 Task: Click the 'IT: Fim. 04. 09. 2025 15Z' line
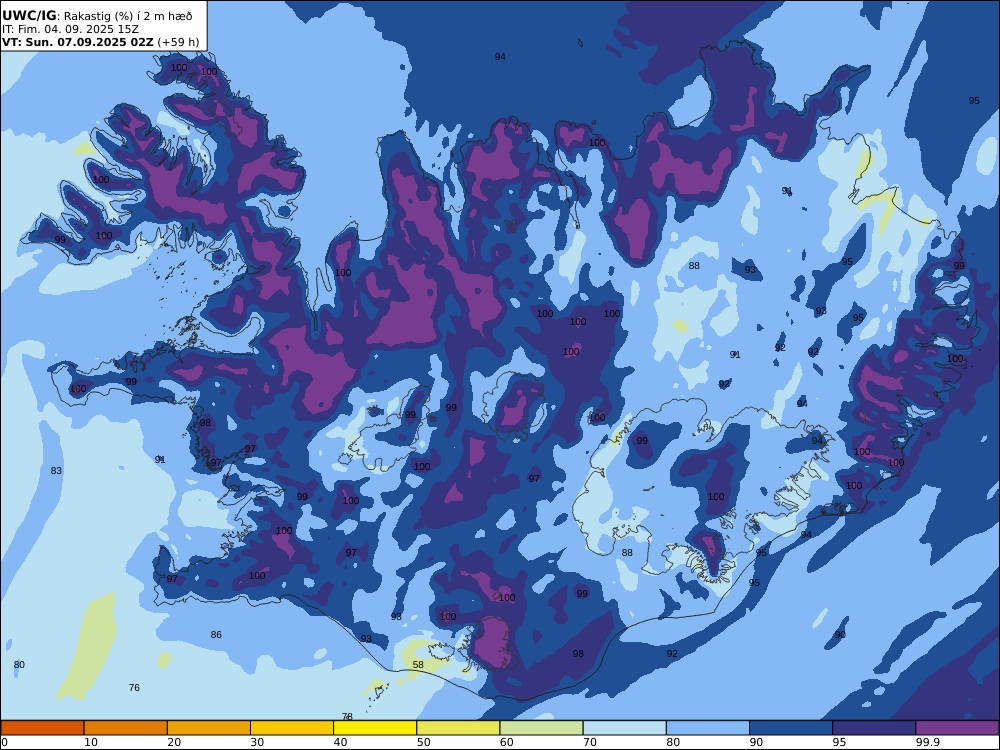70,29
